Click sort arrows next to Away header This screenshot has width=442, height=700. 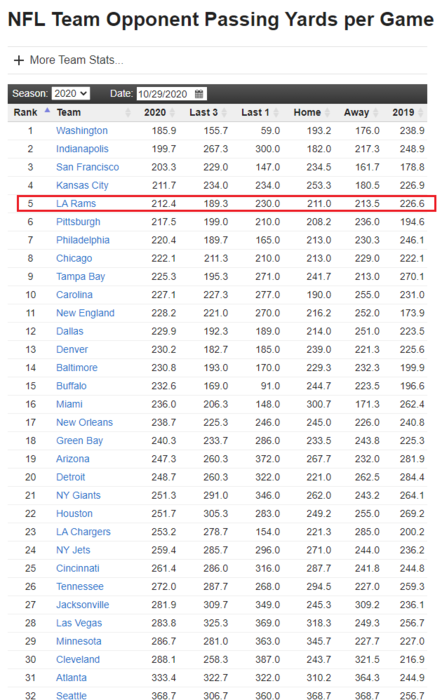pos(375,112)
